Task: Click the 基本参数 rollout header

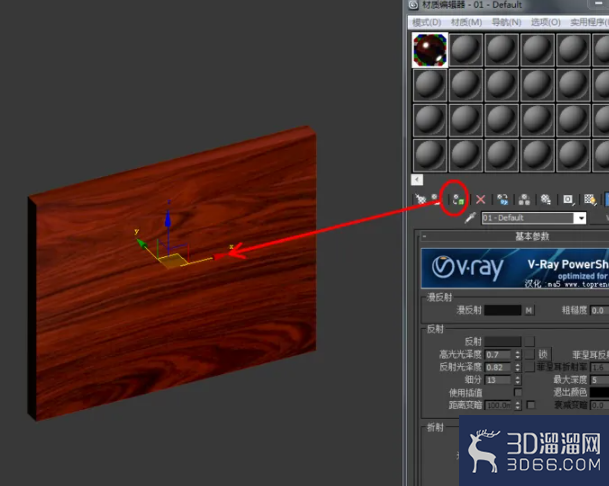Action: click(x=515, y=236)
